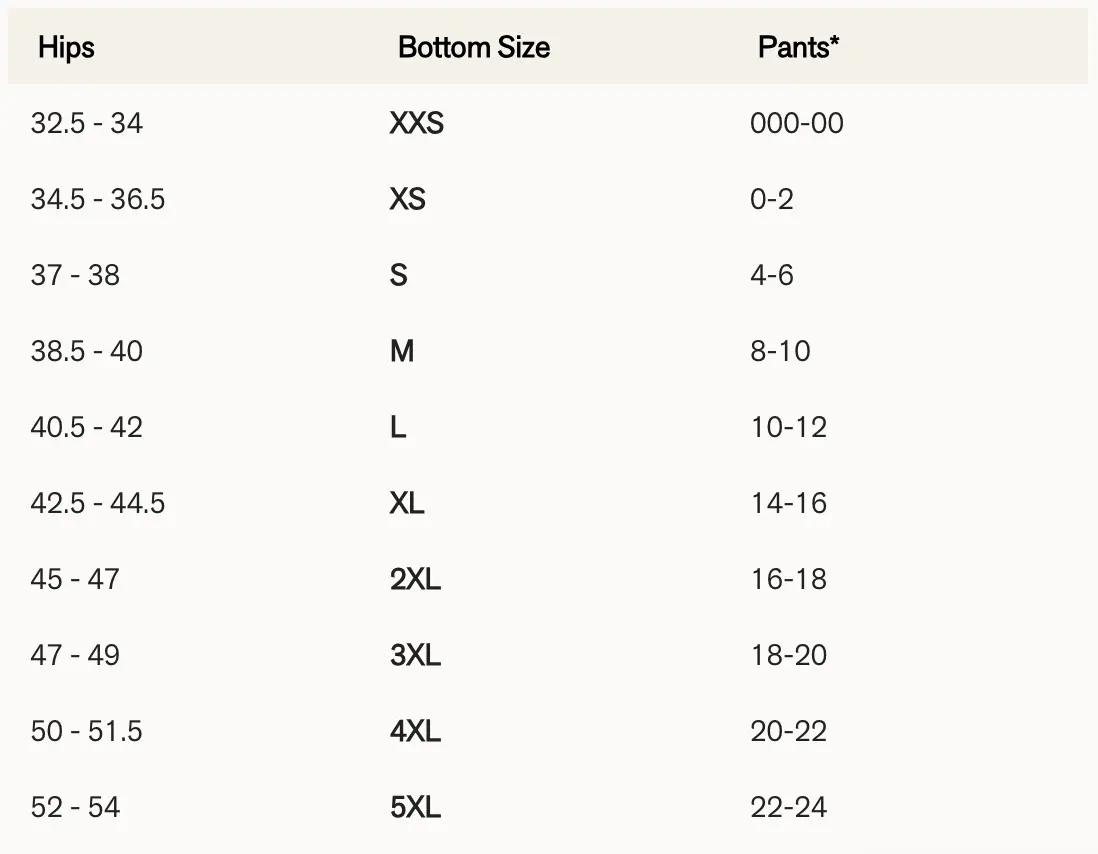Click hips range 50 - 51.5
Viewport: 1098px width, 854px height.
[x=86, y=731]
